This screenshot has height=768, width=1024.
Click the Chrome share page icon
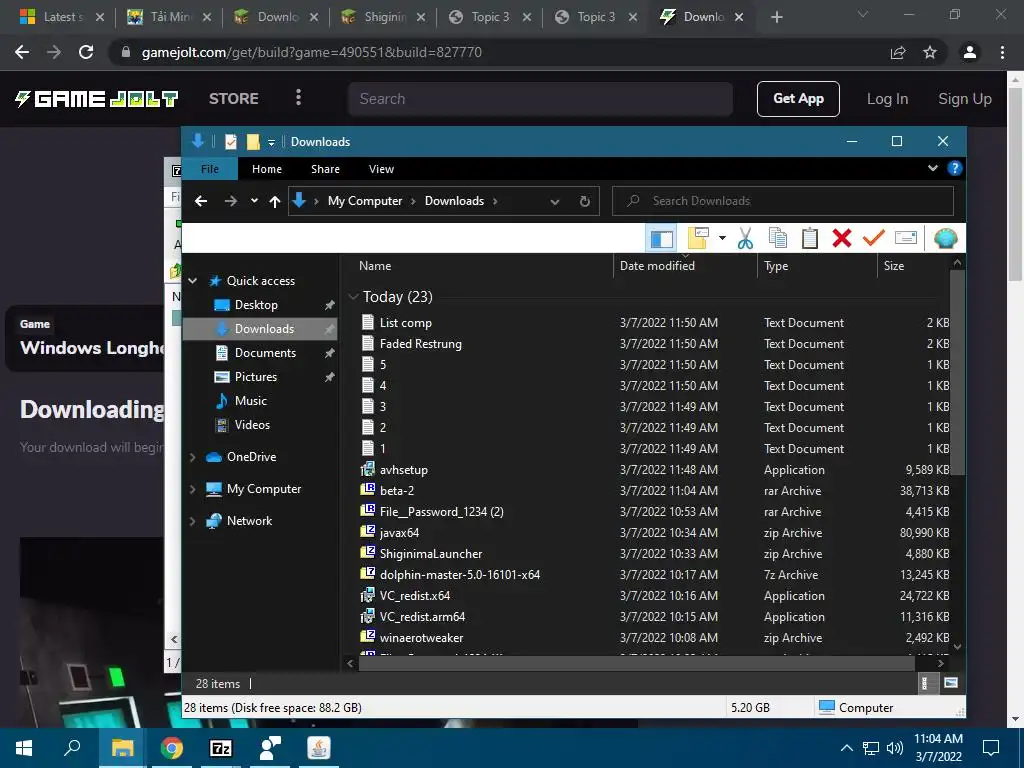coord(898,52)
